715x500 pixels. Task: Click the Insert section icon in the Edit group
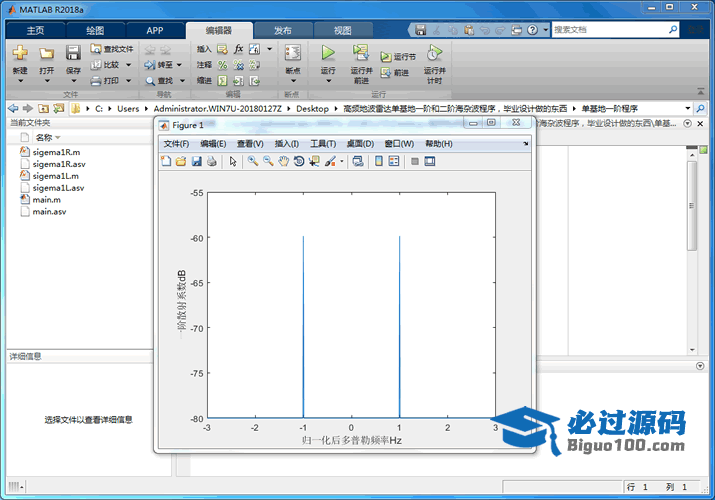click(222, 49)
